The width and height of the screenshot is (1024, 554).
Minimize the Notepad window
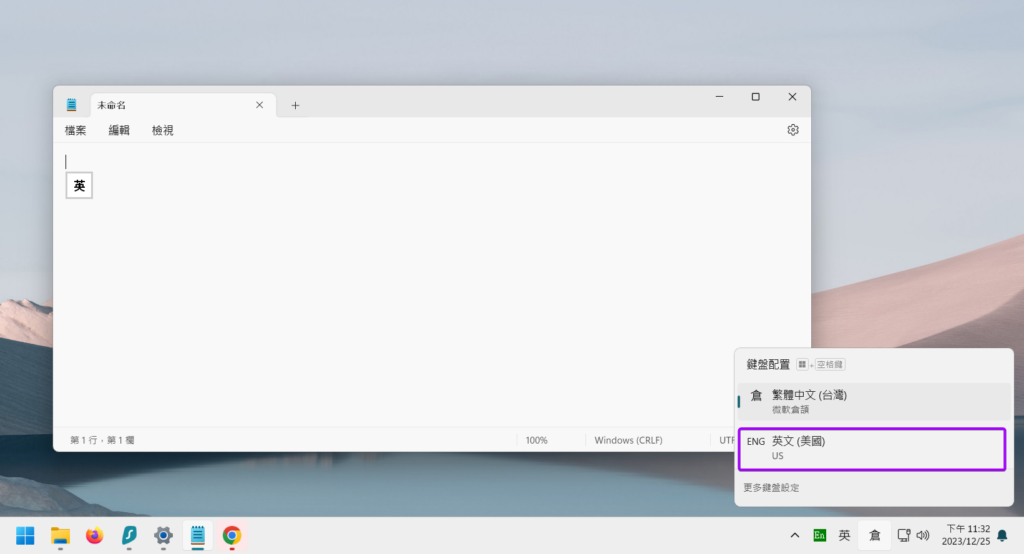point(720,97)
